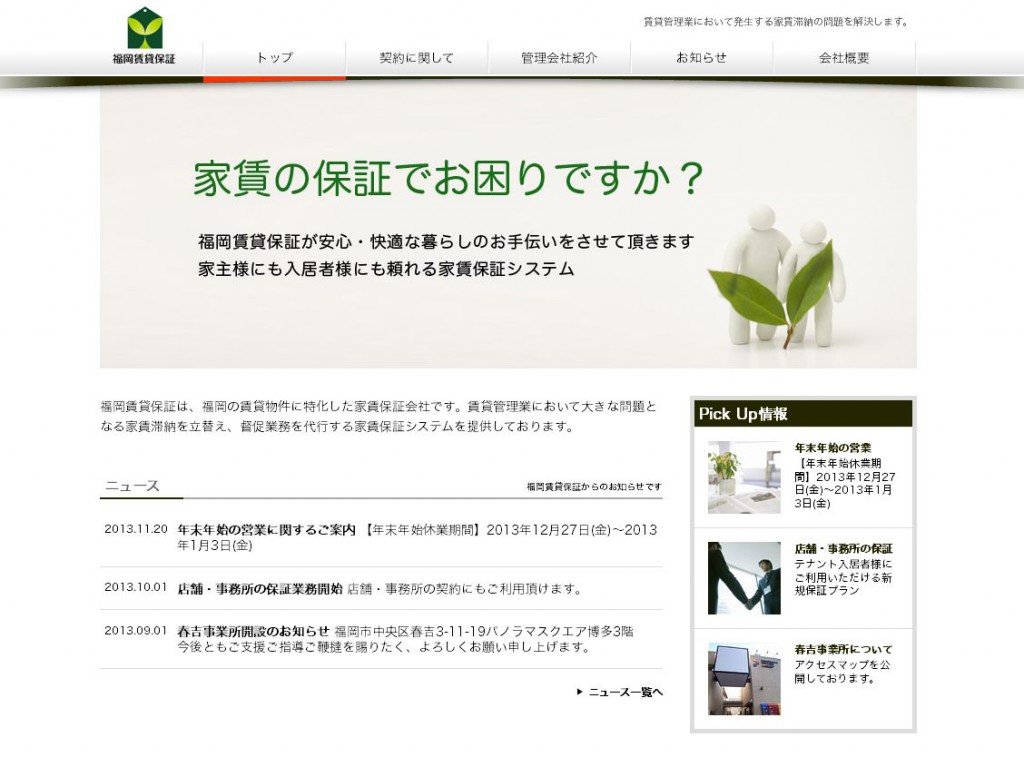Click text アクセスマップを公開しております

click(x=842, y=671)
